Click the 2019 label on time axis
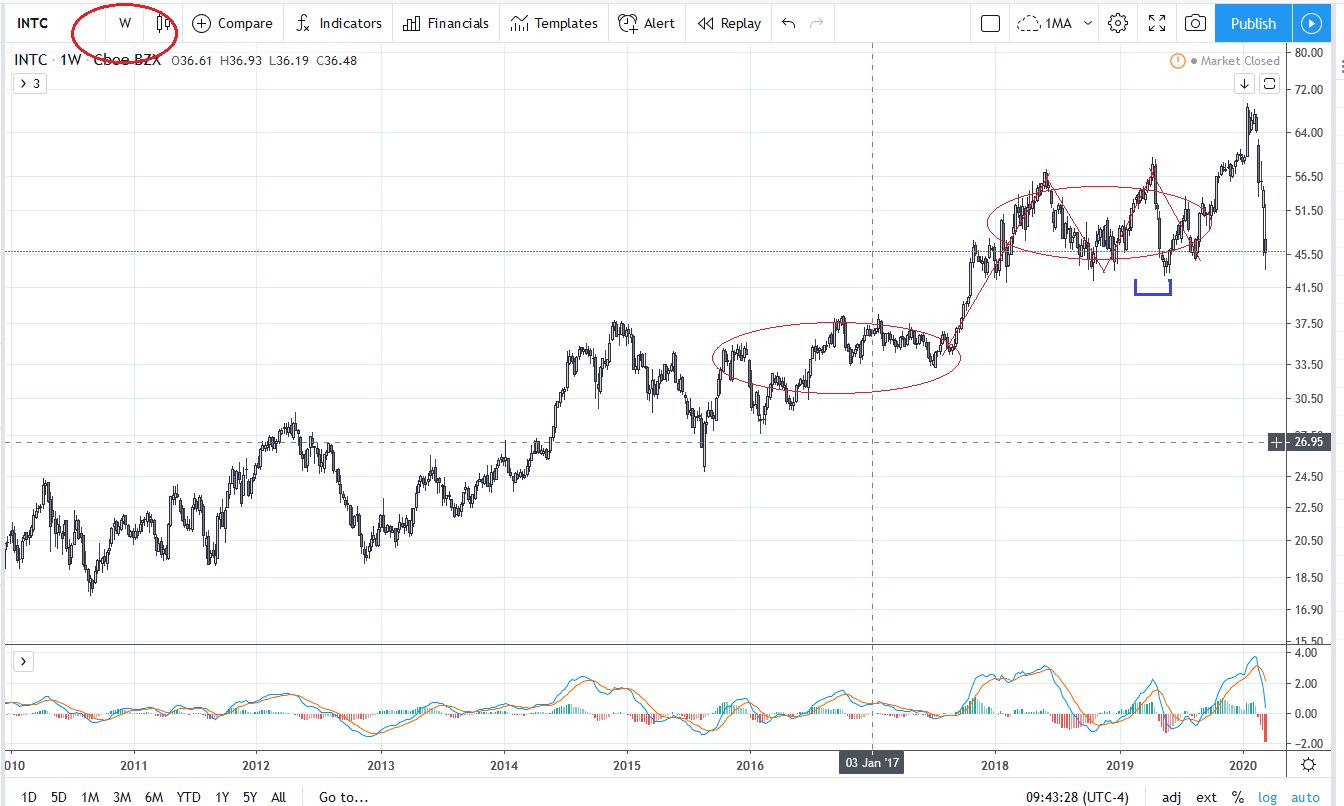Screen dimensions: 1344x806 [x=1119, y=765]
